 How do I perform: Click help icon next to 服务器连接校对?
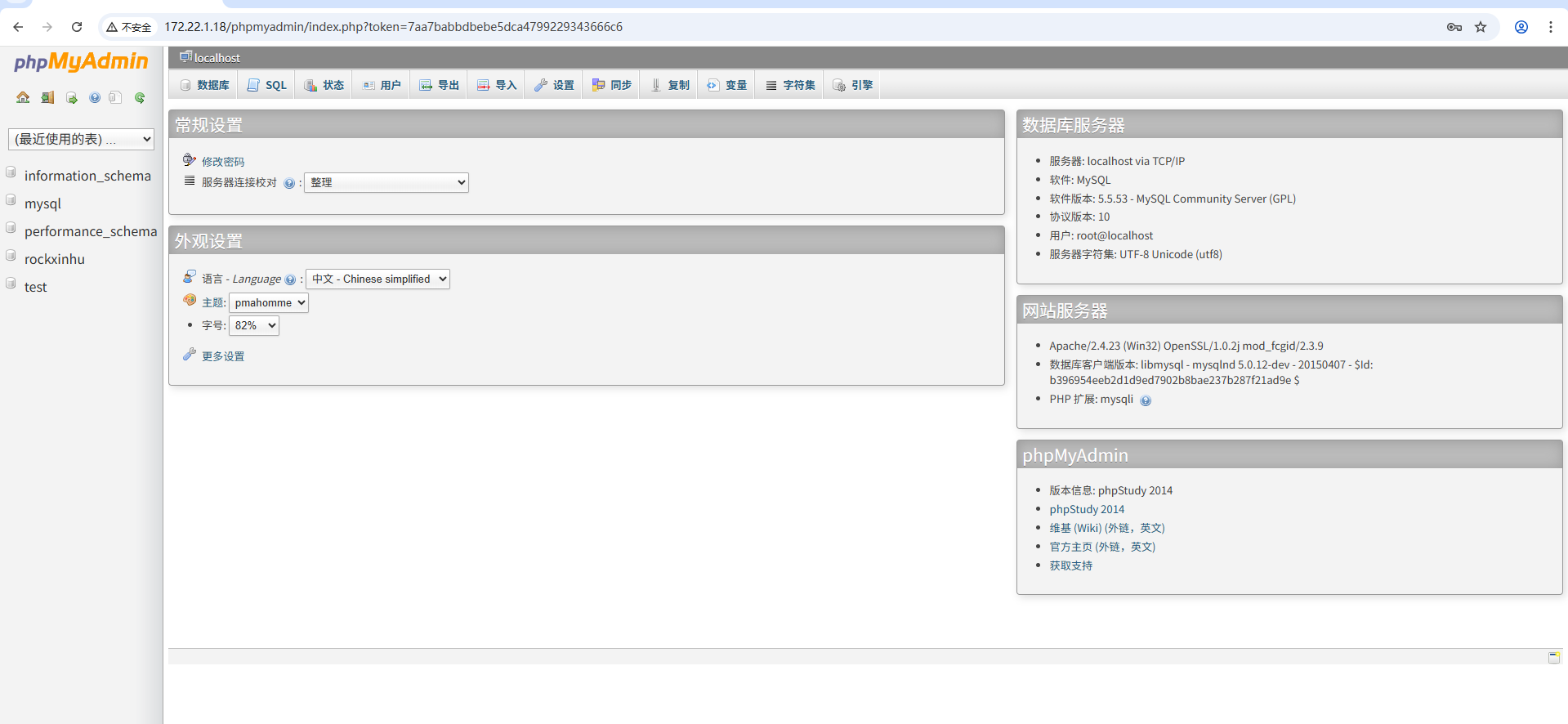[x=288, y=183]
